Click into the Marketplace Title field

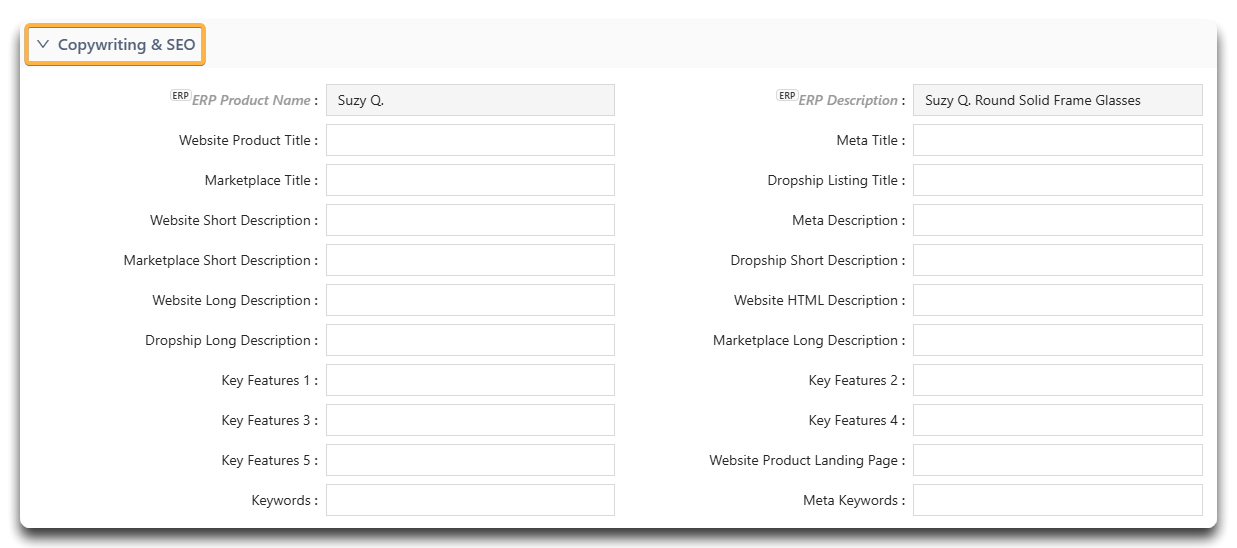pyautogui.click(x=470, y=180)
